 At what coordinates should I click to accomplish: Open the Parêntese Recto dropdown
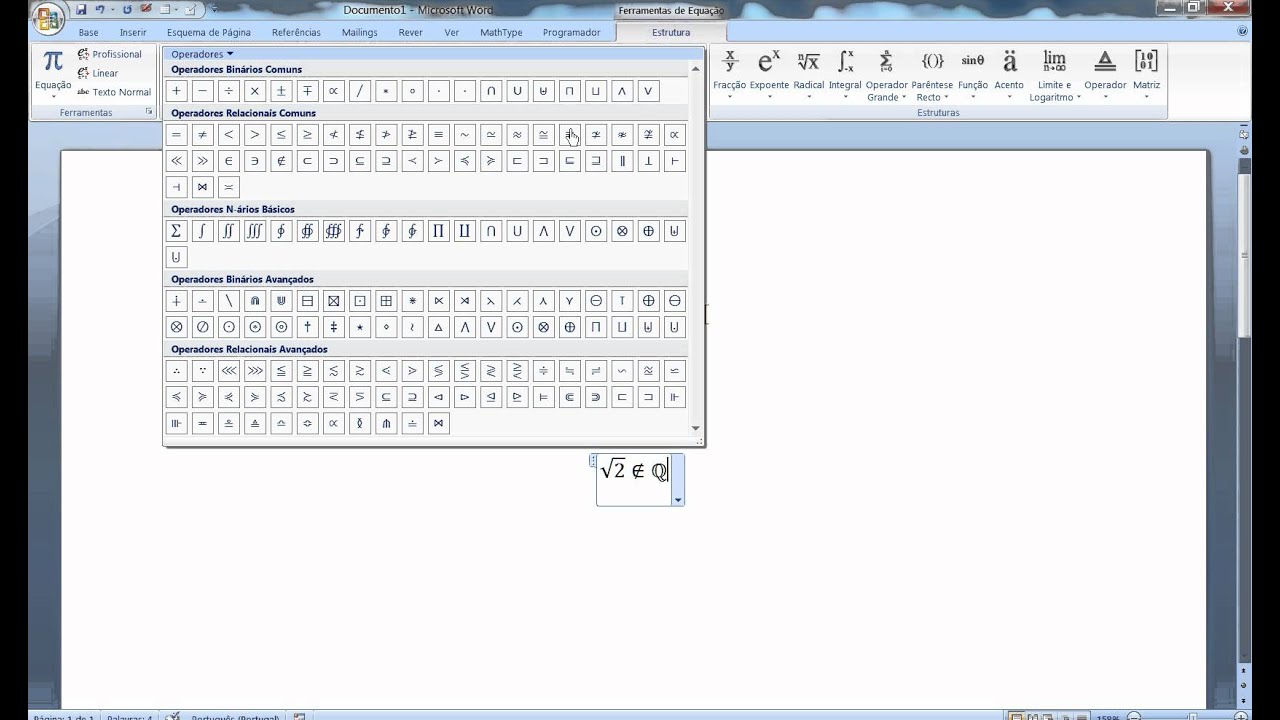click(932, 75)
